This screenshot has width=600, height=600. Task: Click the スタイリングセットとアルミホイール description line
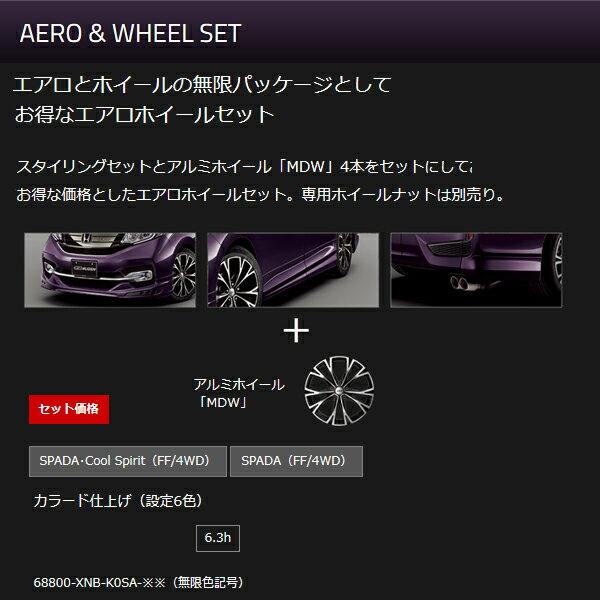tap(245, 167)
